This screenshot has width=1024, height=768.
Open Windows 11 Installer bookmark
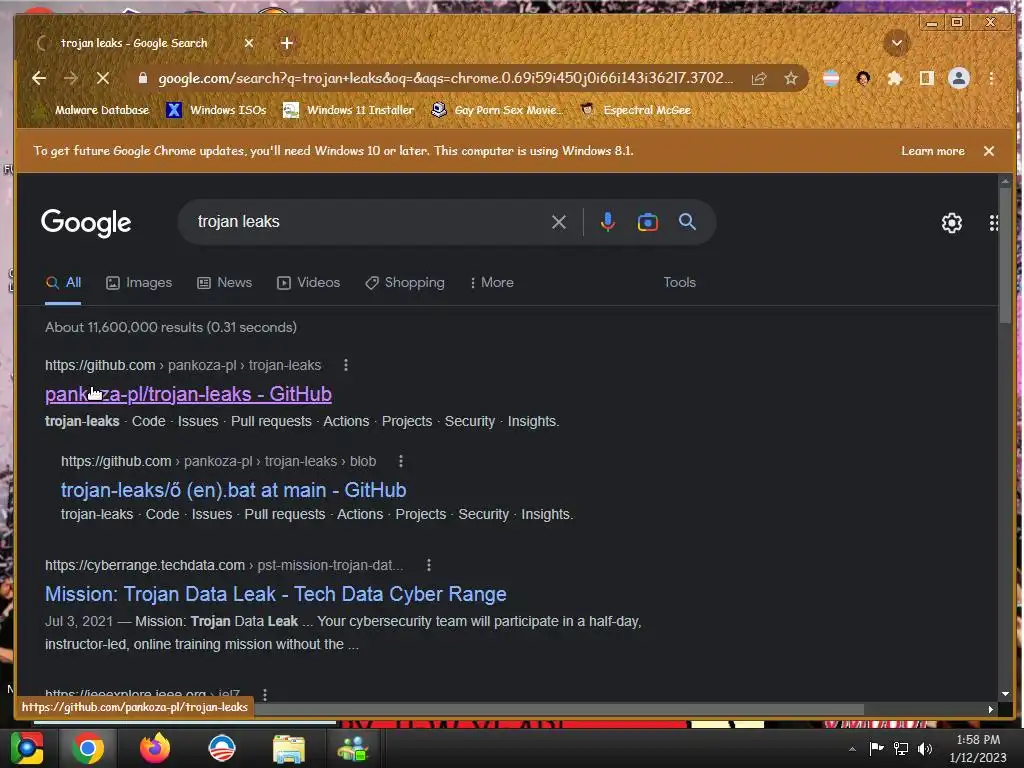pyautogui.click(x=349, y=110)
